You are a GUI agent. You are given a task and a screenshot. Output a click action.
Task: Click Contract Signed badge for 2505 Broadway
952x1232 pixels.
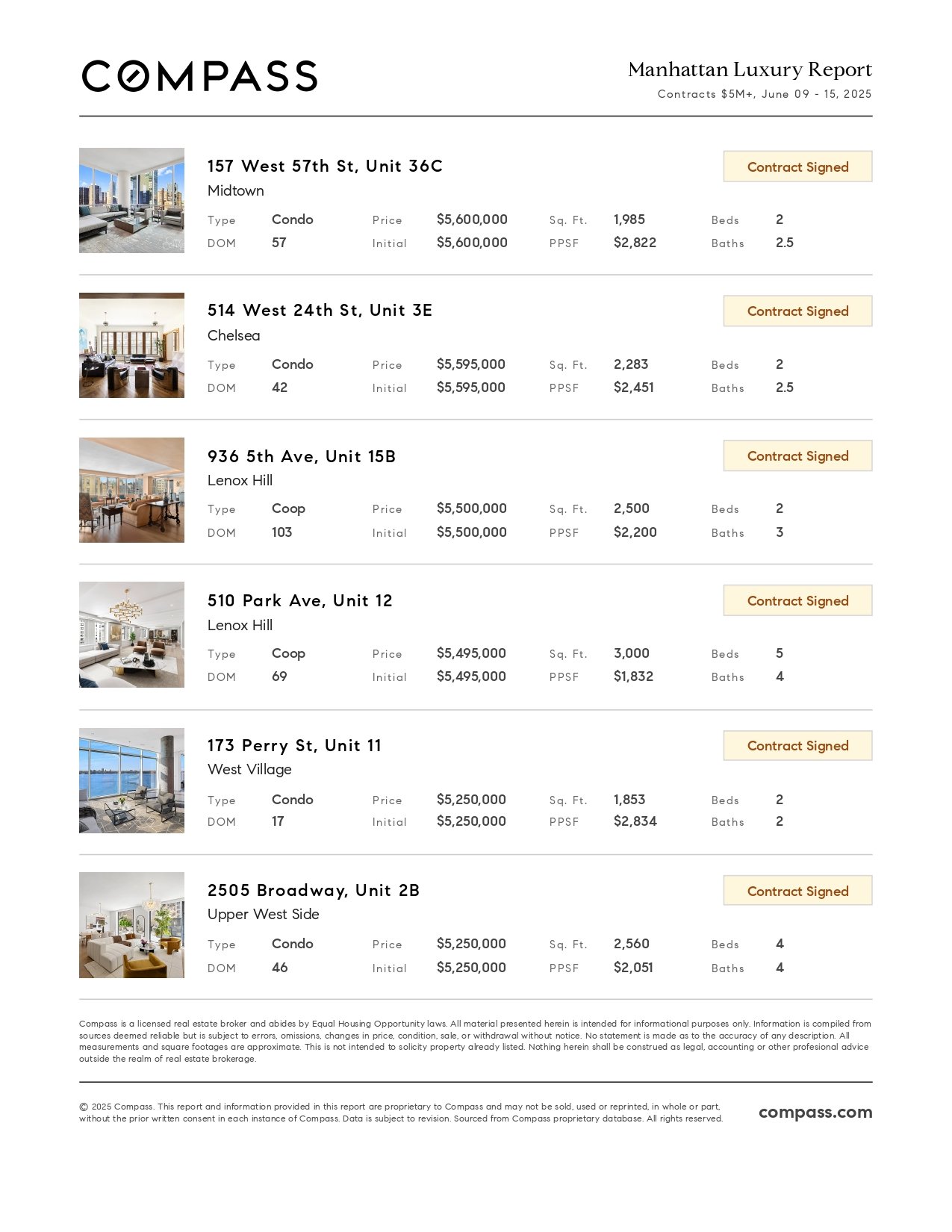(797, 891)
